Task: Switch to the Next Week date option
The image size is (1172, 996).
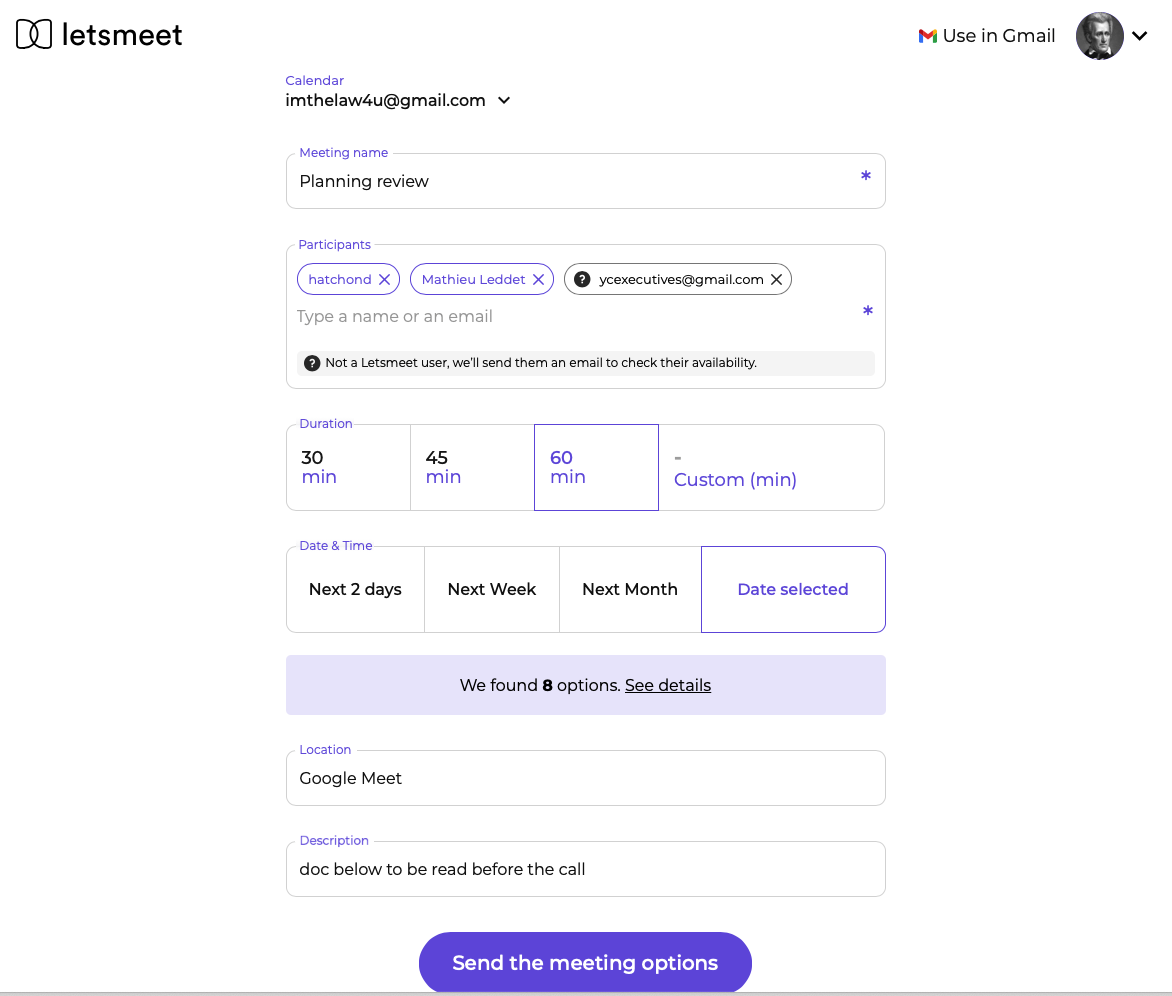Action: 491,589
